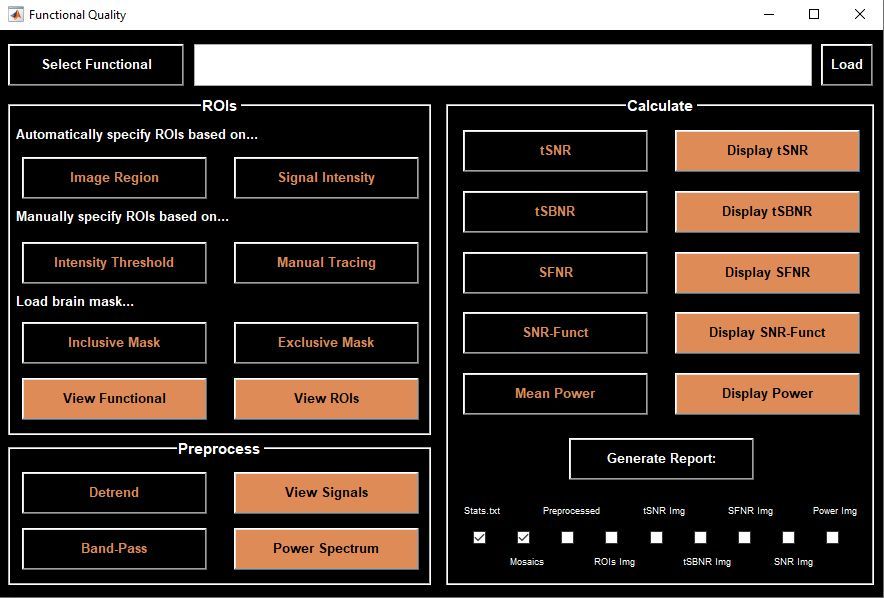This screenshot has width=884, height=598.
Task: Calculate Mean Power
Action: [555, 394]
